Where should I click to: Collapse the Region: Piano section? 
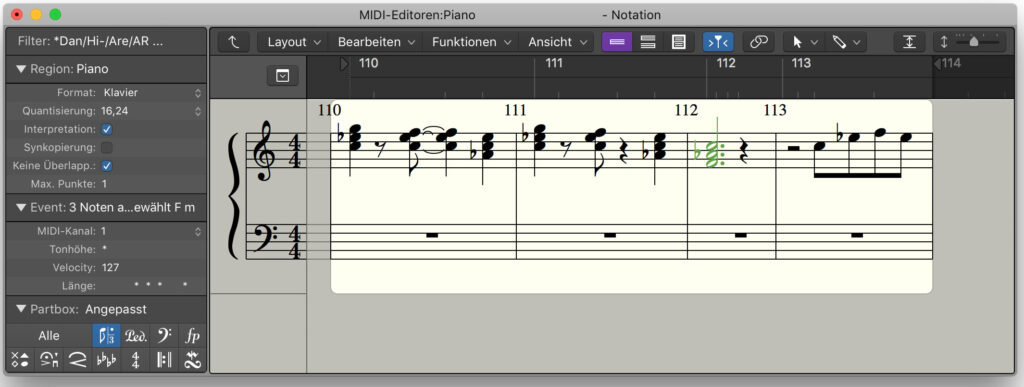click(21, 69)
